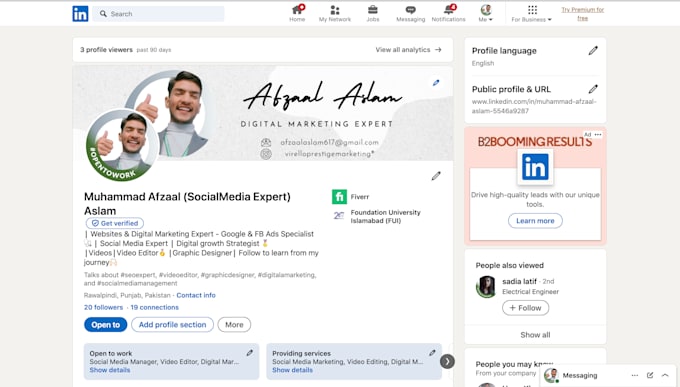Image resolution: width=680 pixels, height=387 pixels.
Task: Open the Home feed icon
Action: tap(297, 13)
